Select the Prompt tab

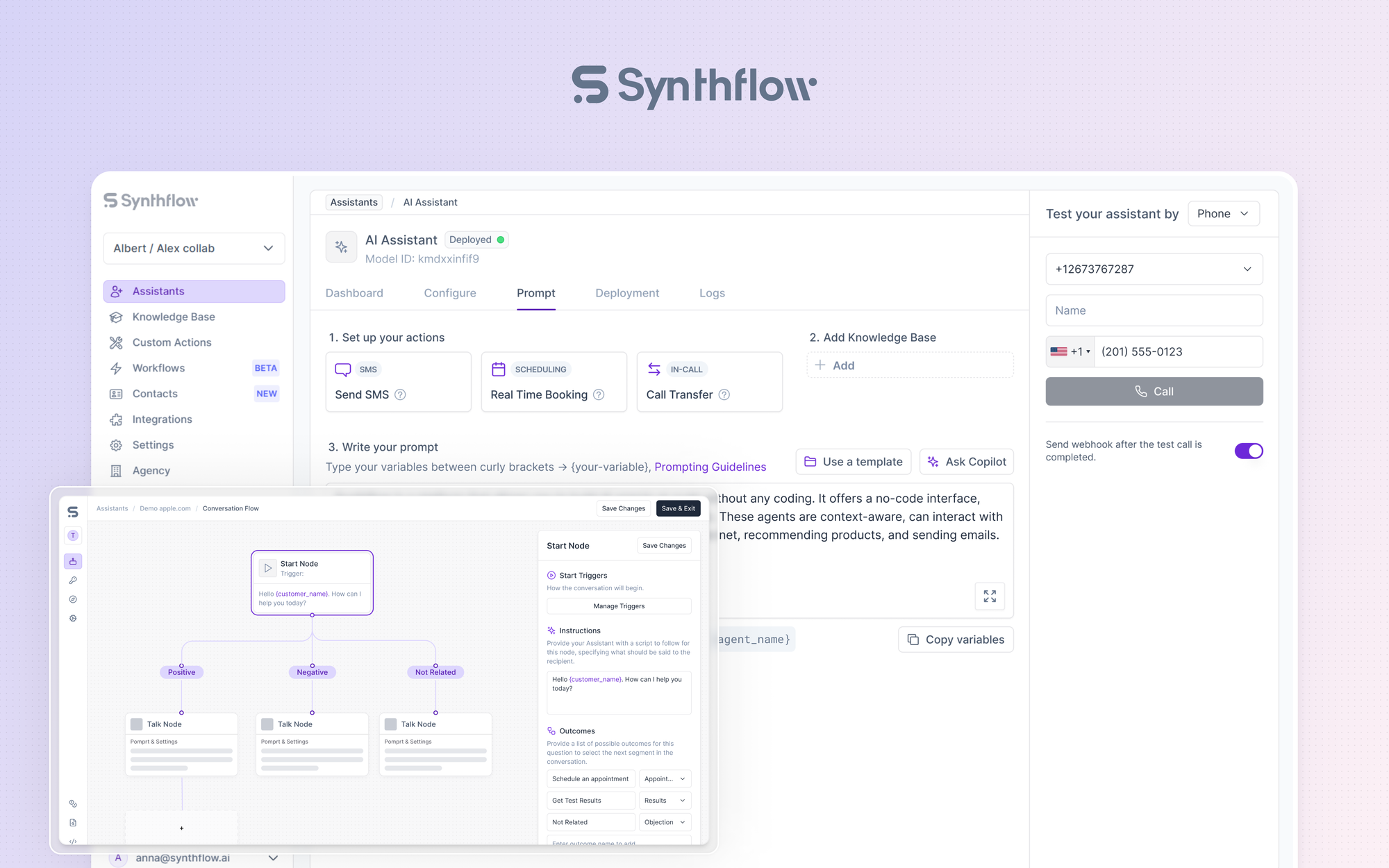coord(536,293)
